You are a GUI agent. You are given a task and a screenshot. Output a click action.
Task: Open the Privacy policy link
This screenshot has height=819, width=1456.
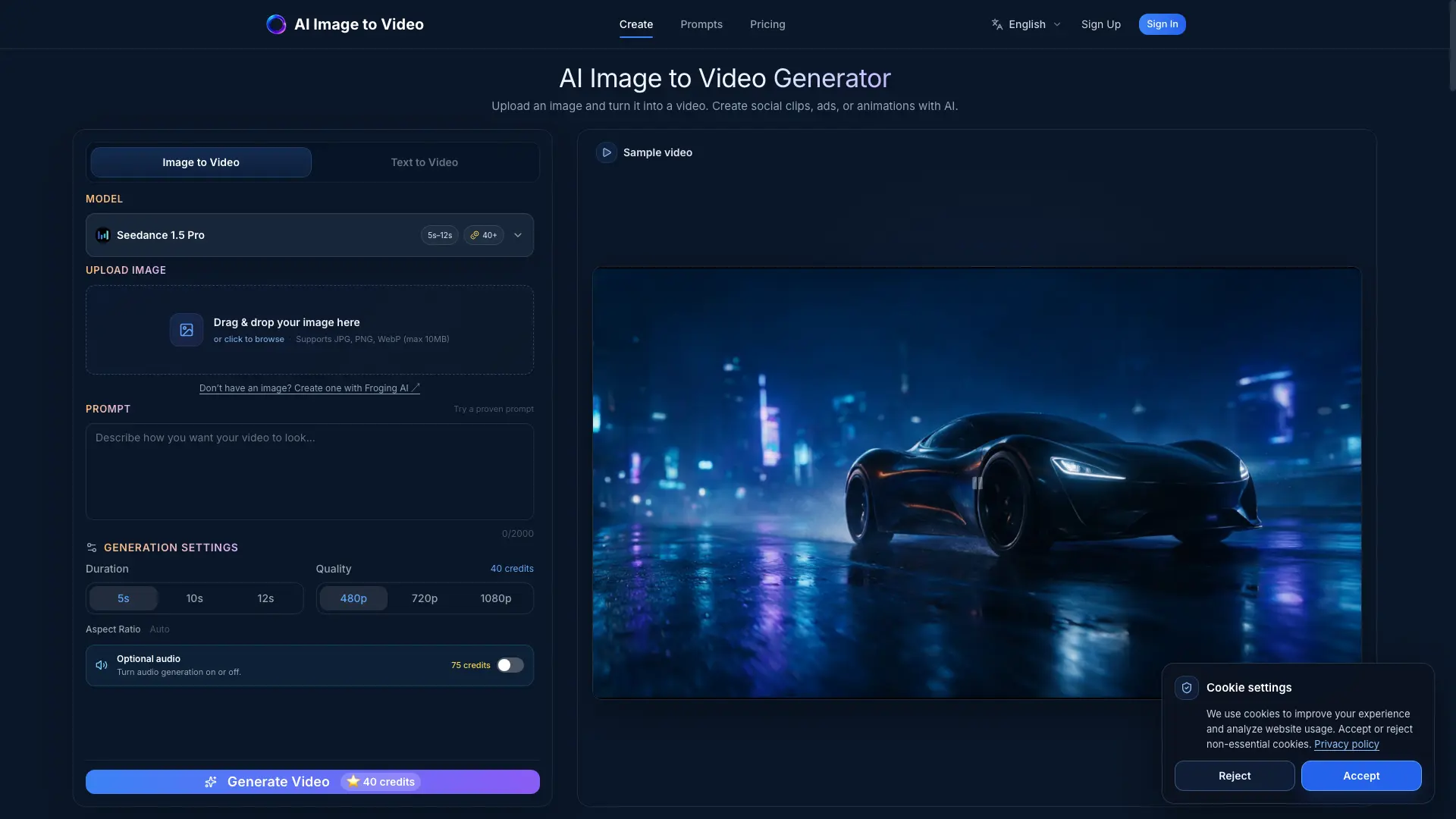click(x=1347, y=744)
